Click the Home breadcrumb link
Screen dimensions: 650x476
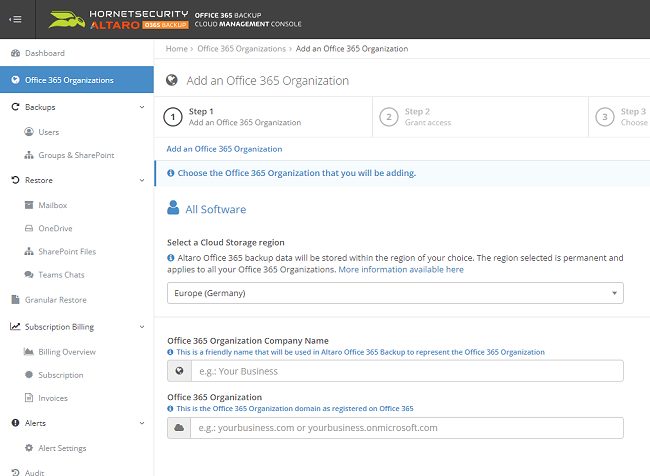point(177,49)
